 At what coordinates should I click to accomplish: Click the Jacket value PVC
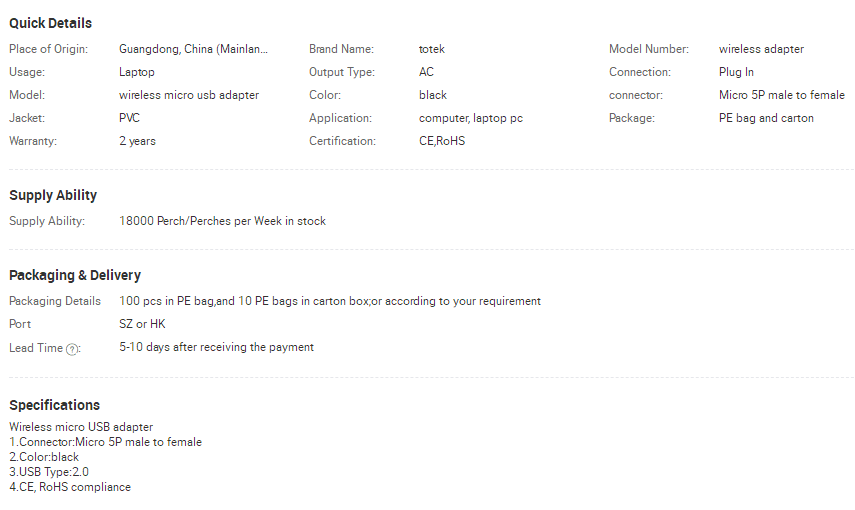129,118
